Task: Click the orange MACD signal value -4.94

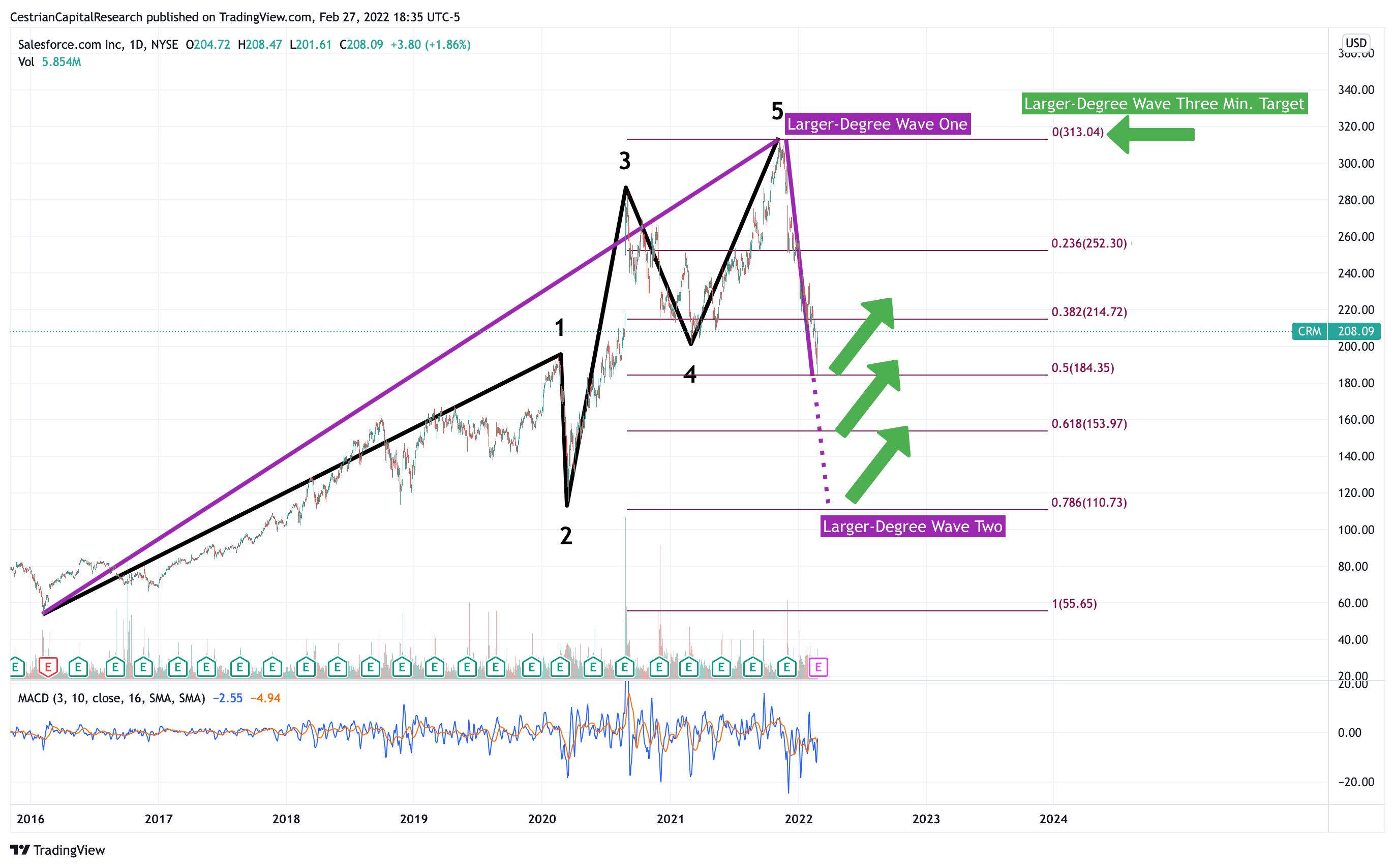Action: tap(265, 698)
